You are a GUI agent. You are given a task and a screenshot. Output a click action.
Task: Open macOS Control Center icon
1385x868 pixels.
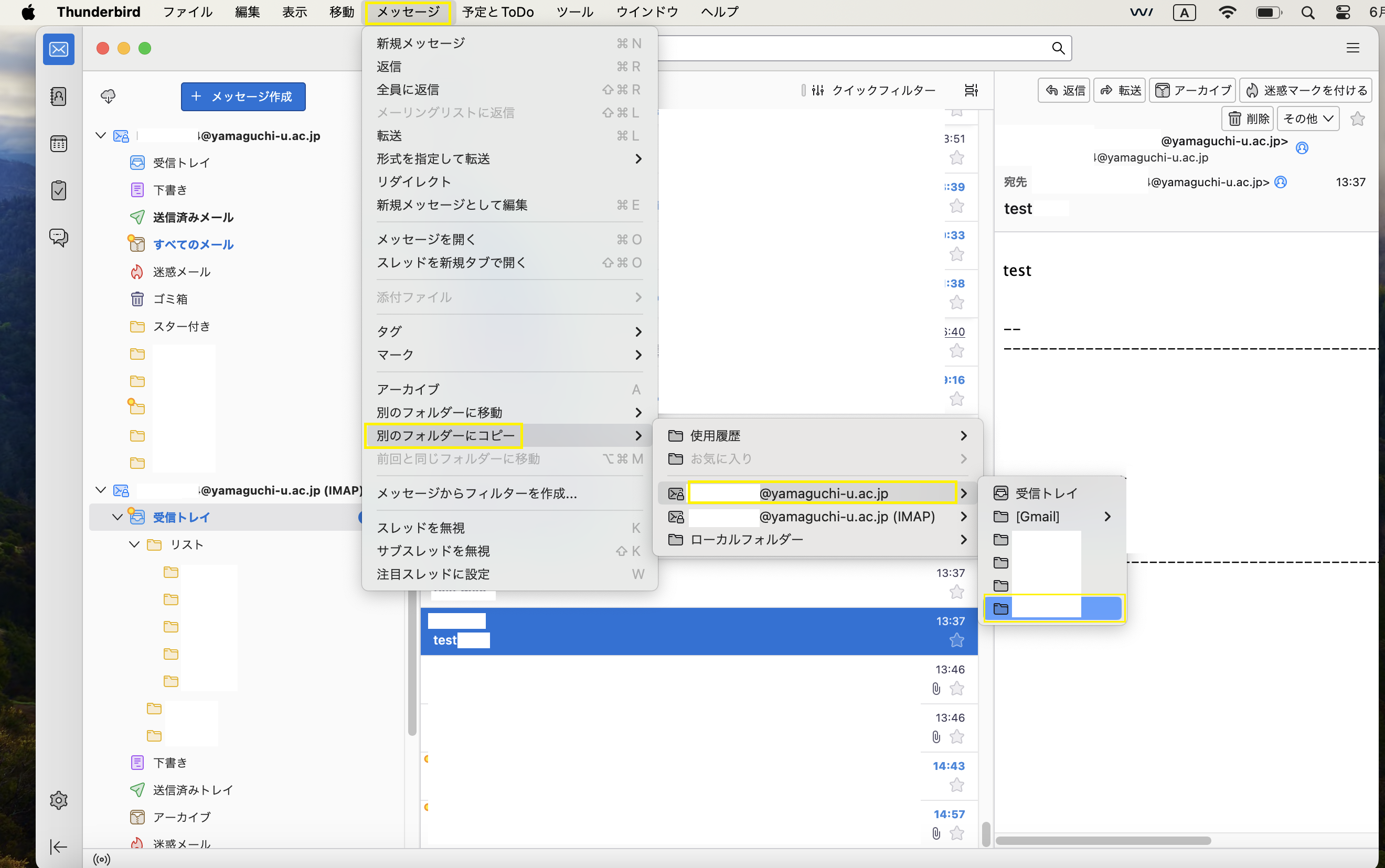coord(1343,12)
